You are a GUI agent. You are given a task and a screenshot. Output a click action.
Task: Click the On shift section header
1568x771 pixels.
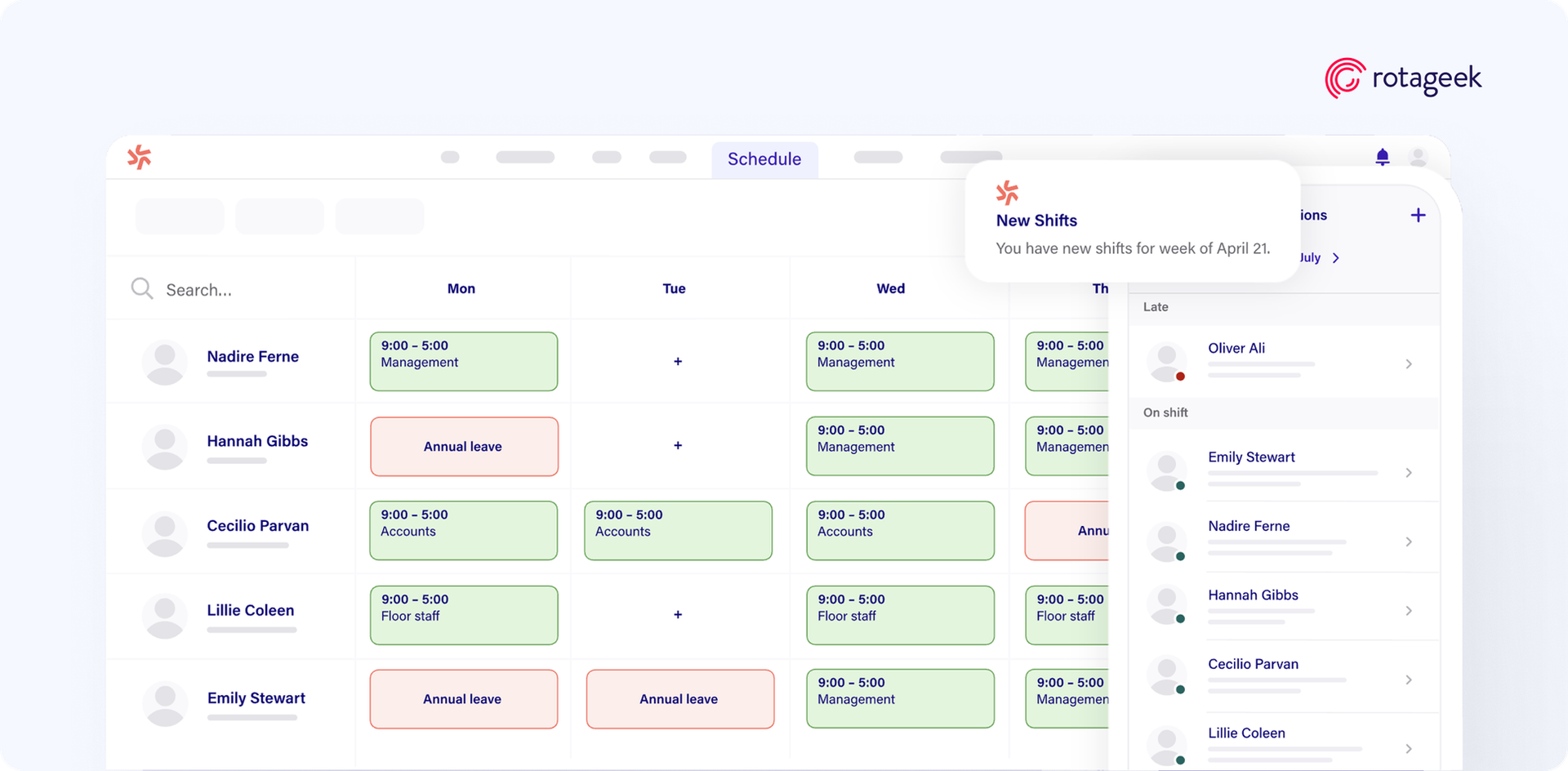click(1284, 412)
